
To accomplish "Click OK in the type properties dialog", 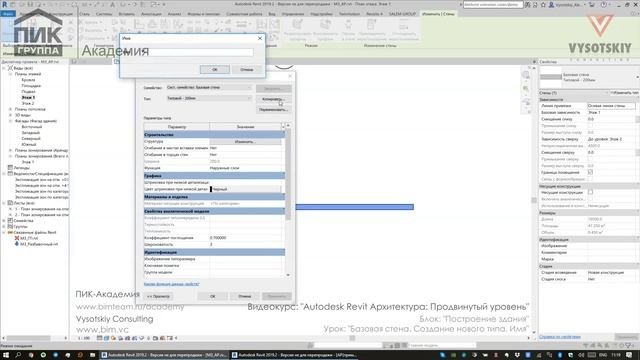I will [x=212, y=296].
